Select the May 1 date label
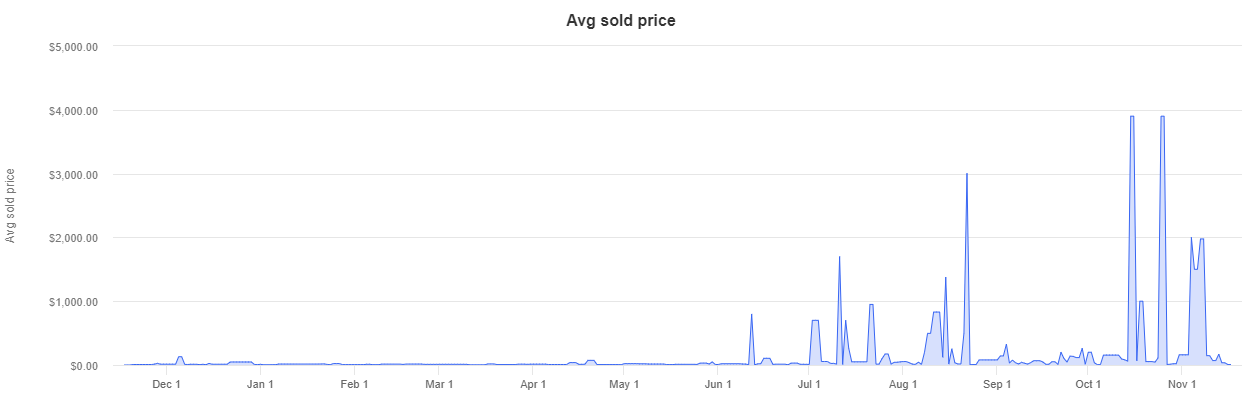 (623, 384)
